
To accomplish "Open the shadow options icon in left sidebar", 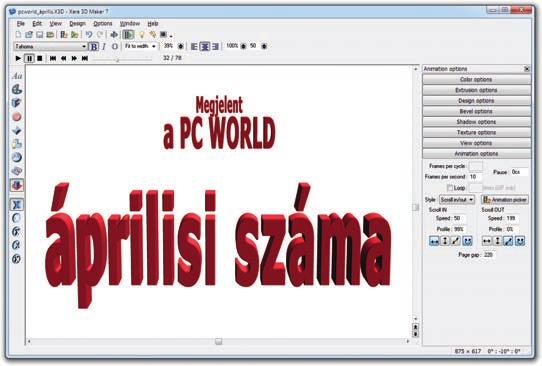I will pyautogui.click(x=17, y=144).
